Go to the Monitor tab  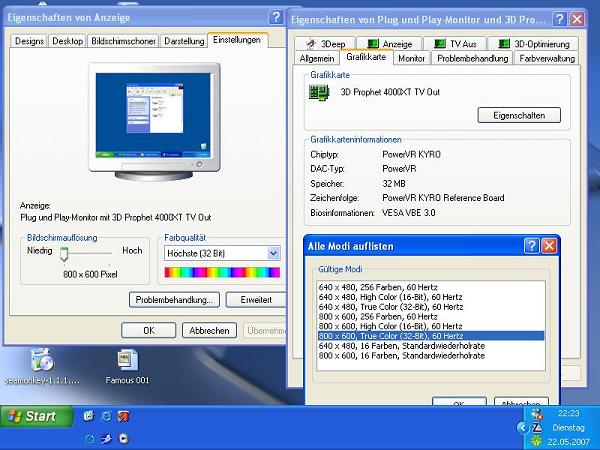coord(411,59)
